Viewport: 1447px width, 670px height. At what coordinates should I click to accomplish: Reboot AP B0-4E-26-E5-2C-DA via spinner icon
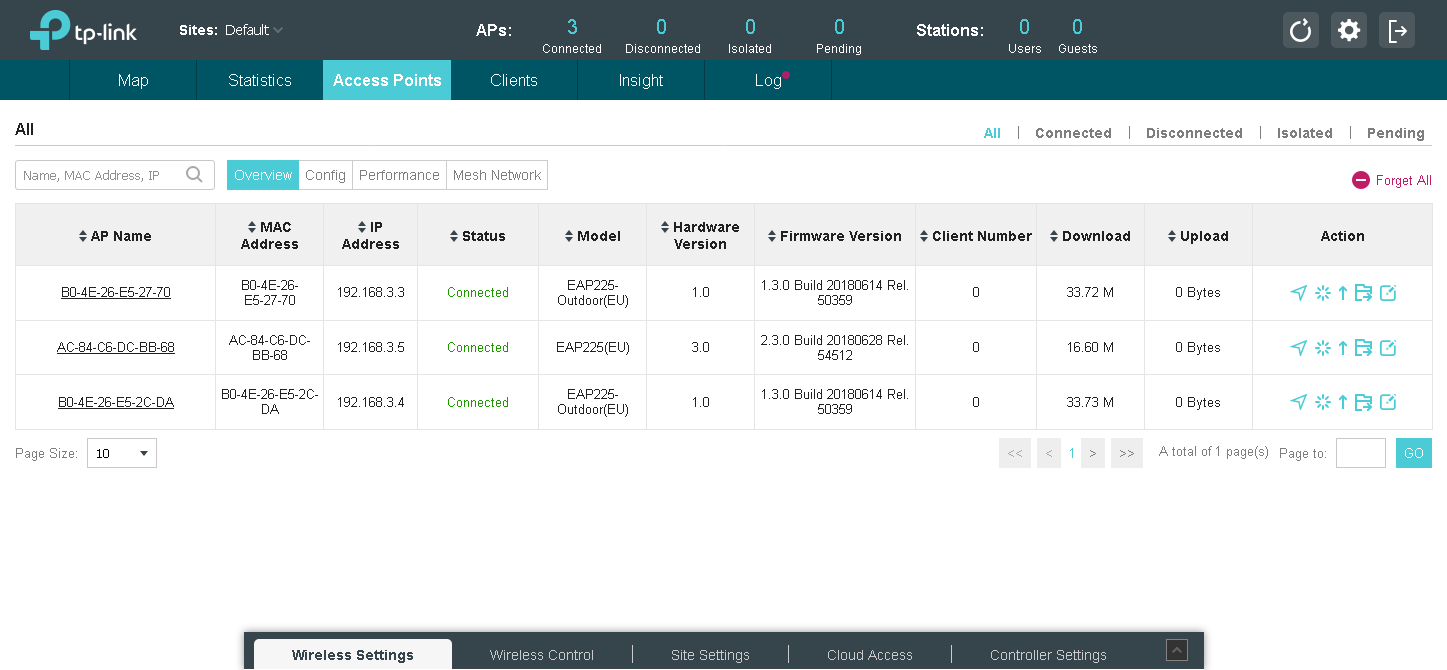pyautogui.click(x=1322, y=402)
